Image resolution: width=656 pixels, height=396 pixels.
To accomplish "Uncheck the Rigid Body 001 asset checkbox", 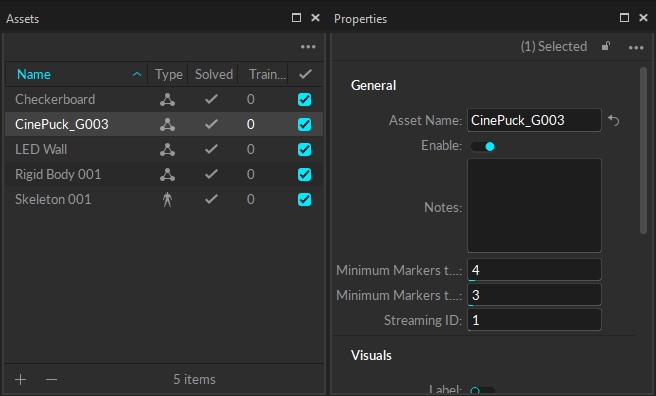I will tap(304, 174).
